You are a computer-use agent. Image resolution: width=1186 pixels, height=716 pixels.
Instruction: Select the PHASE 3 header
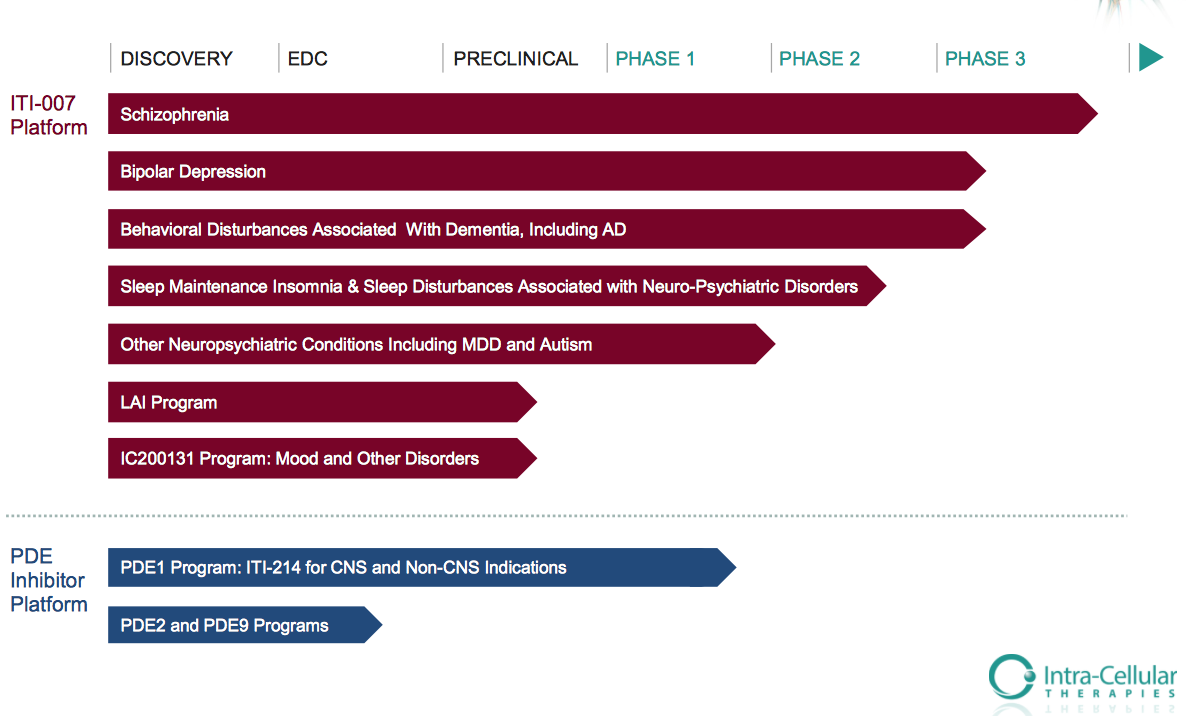pos(985,59)
